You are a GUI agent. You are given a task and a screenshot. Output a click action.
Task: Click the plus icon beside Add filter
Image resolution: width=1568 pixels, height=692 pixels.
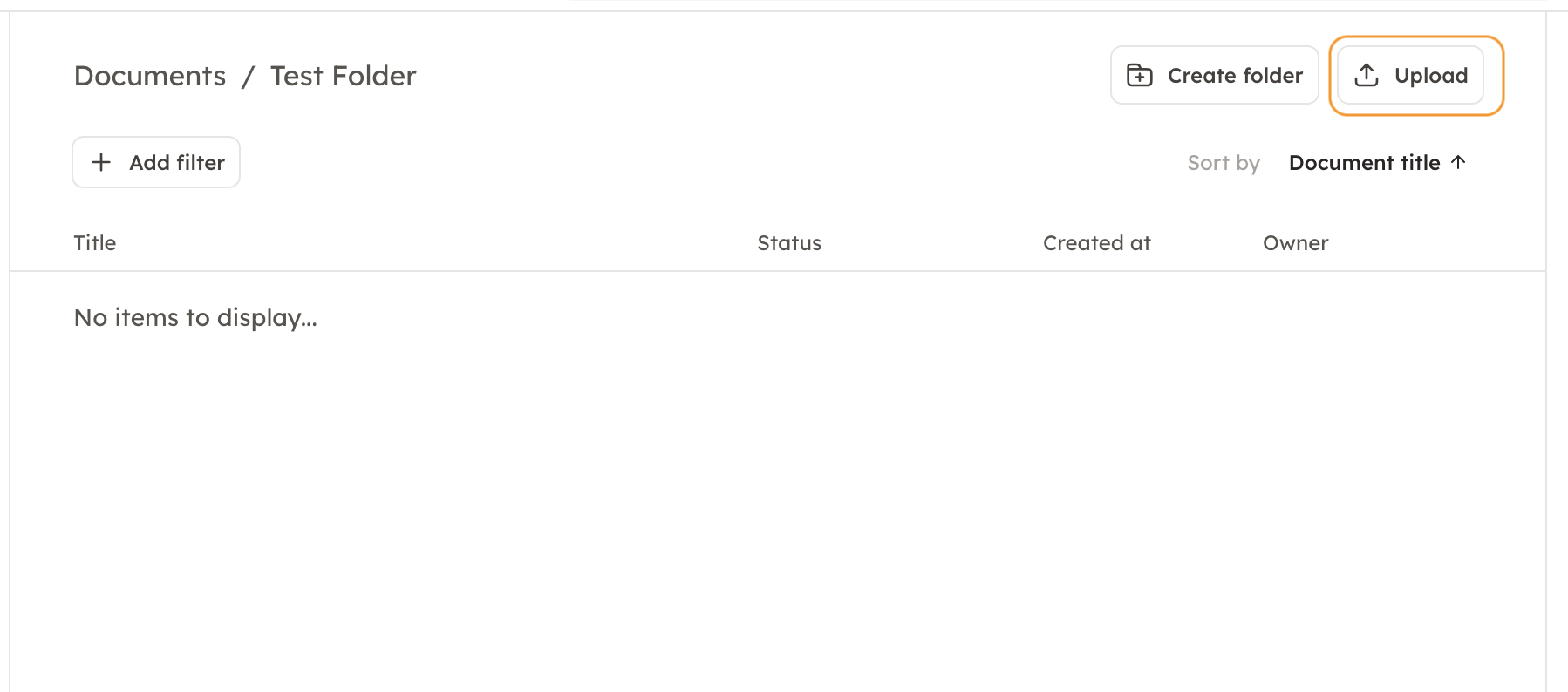click(101, 162)
